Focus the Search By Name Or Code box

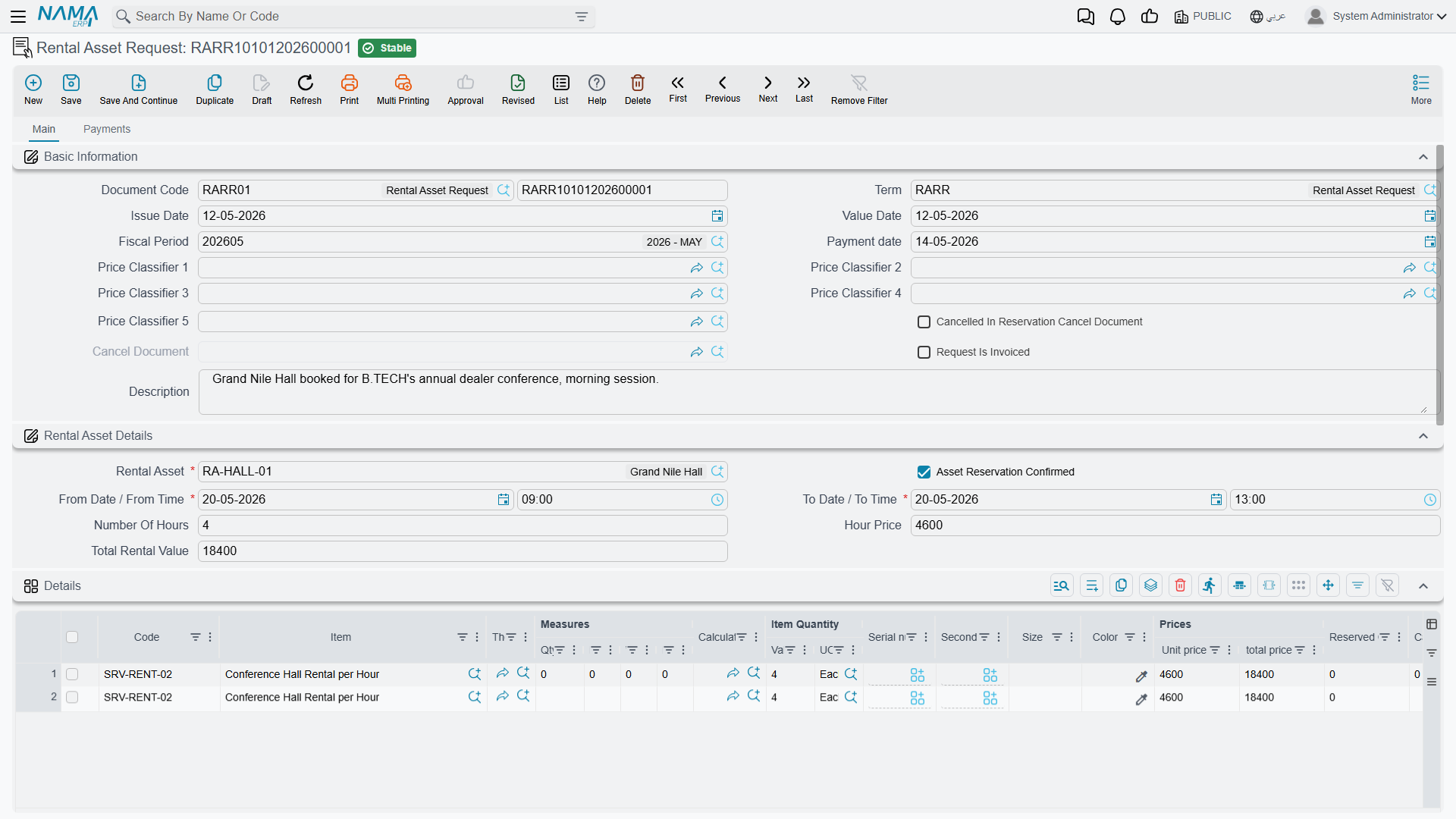(353, 17)
